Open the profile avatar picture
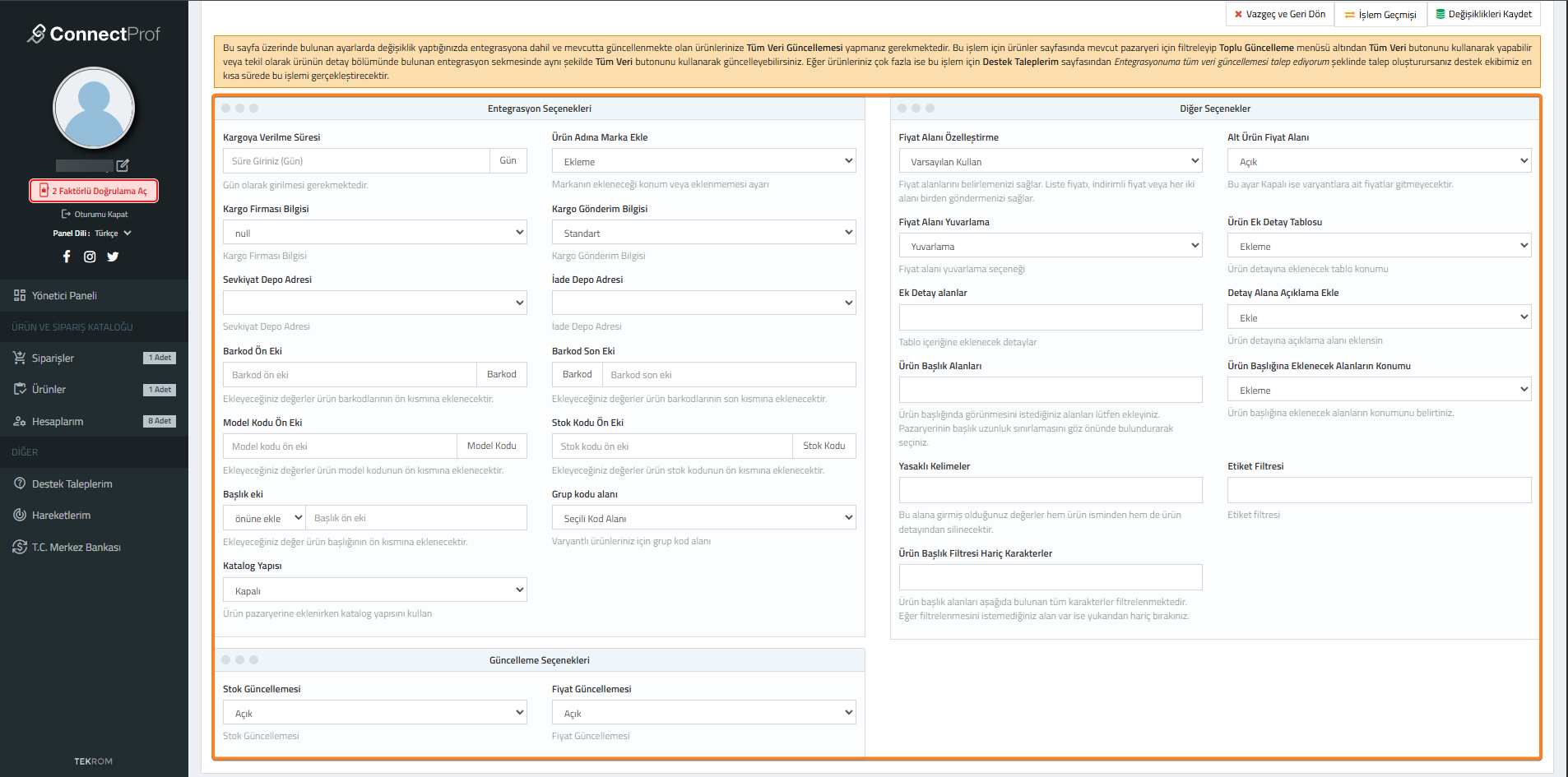Image resolution: width=1568 pixels, height=777 pixels. click(x=94, y=108)
